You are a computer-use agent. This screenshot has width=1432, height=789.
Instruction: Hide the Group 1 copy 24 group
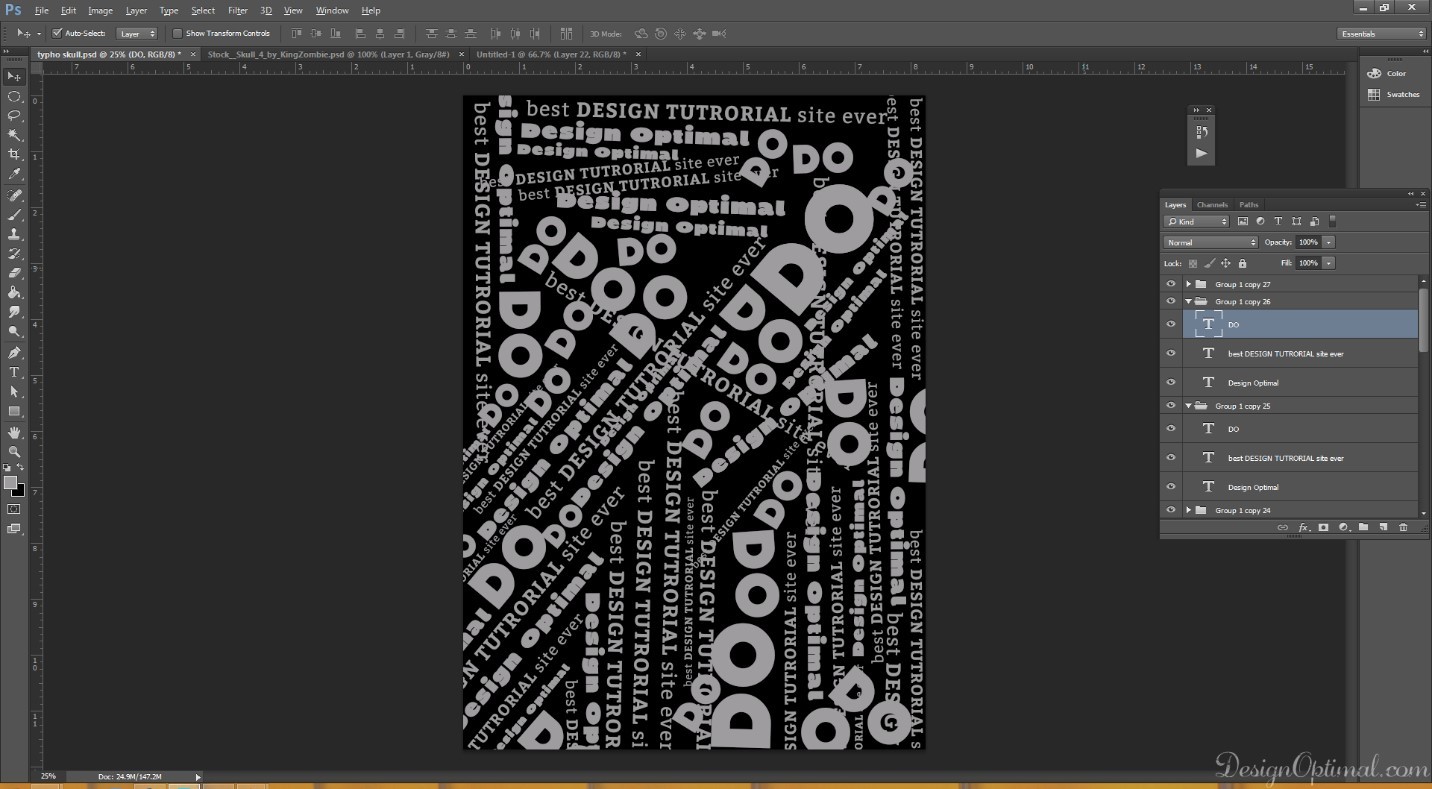click(1171, 510)
